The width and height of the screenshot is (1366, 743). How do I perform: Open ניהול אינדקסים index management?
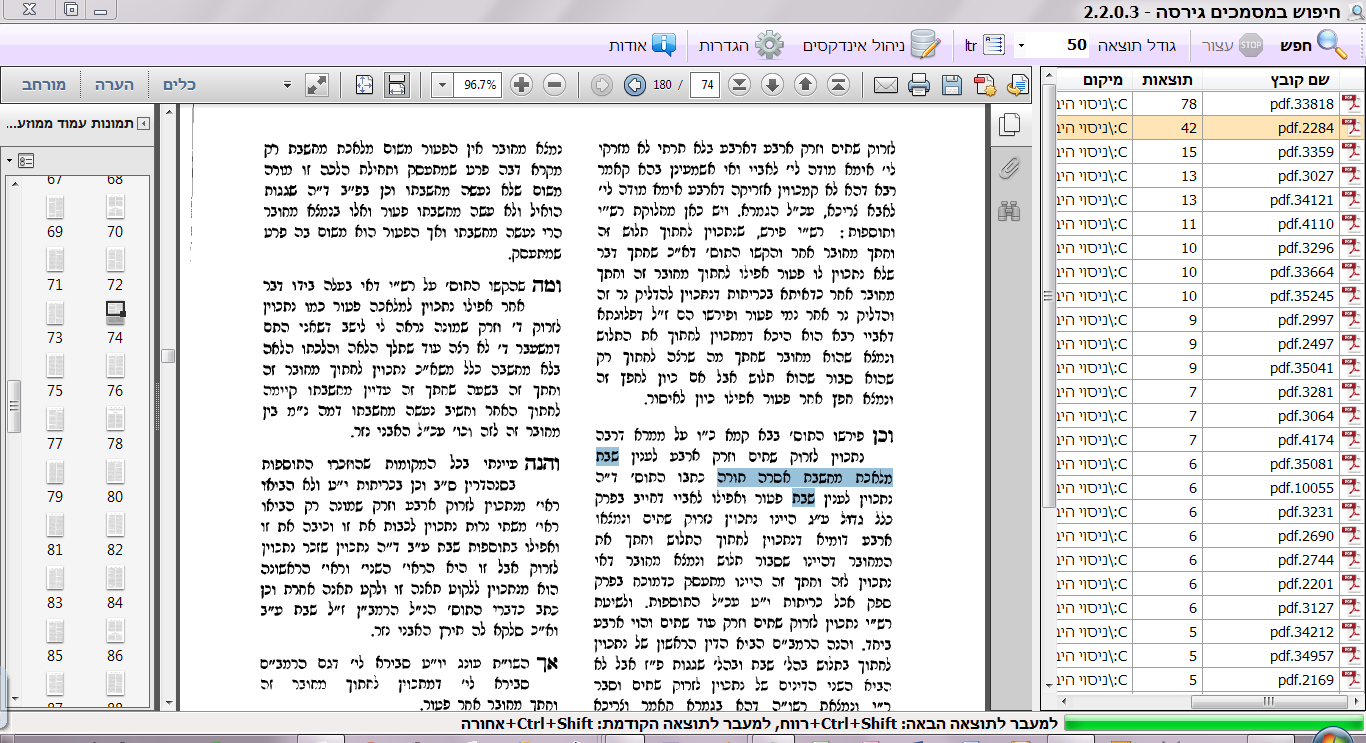[873, 45]
